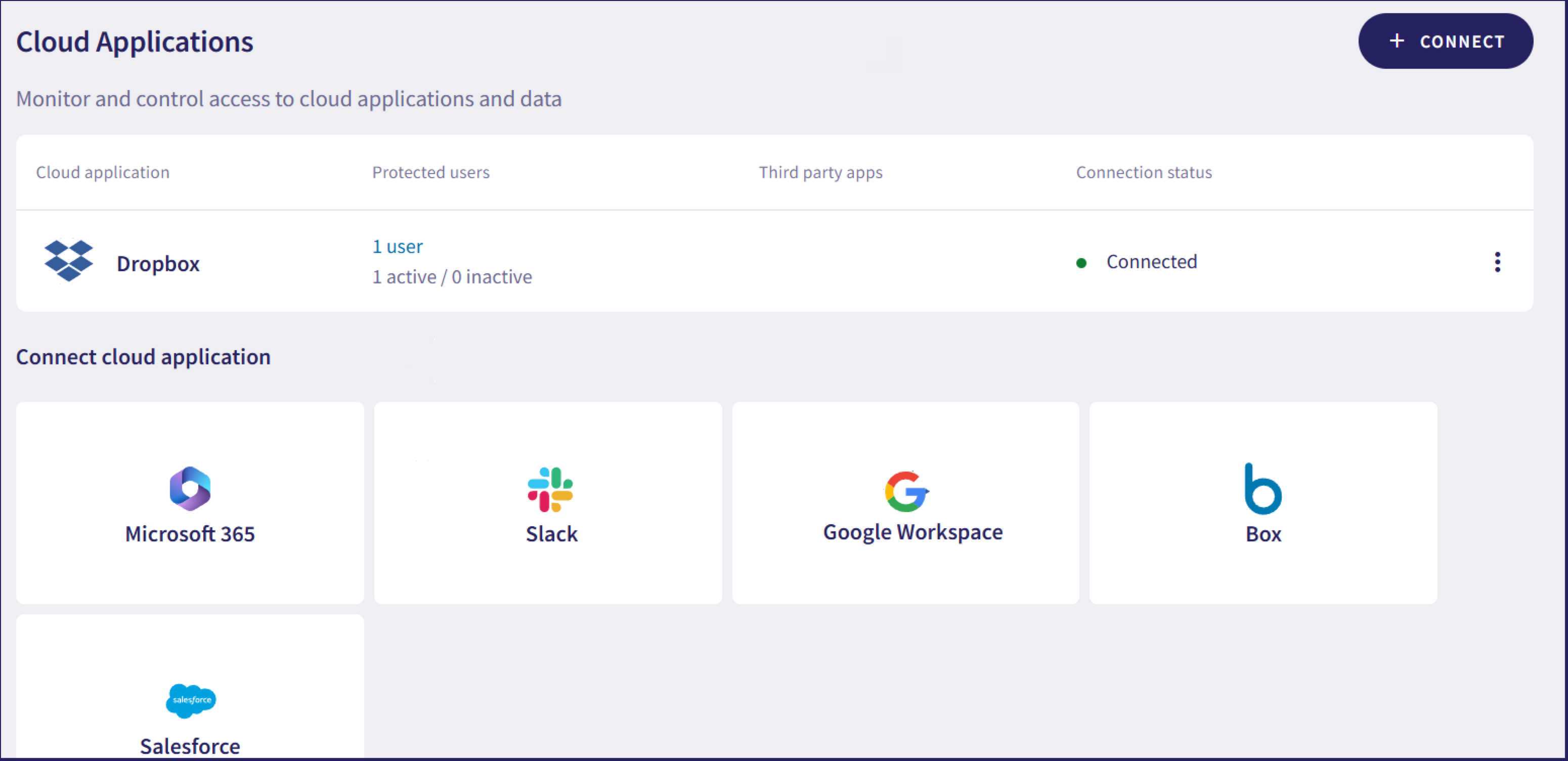Click the Box logo icon
The image size is (1568, 761).
coord(1262,489)
